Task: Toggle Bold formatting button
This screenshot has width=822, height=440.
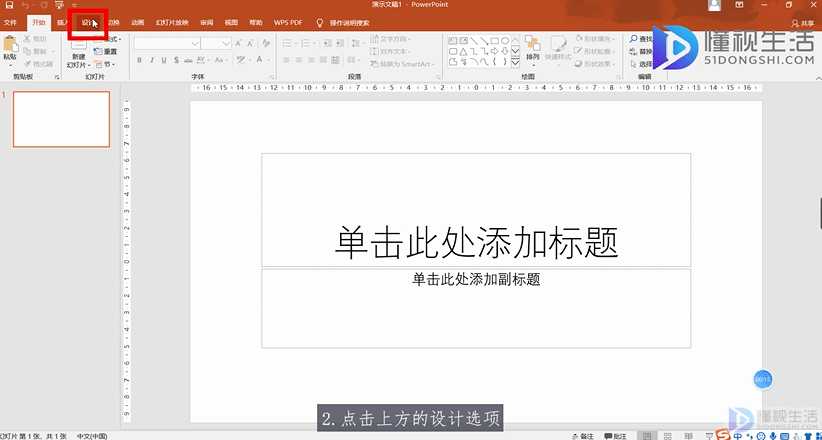Action: pyautogui.click(x=139, y=60)
